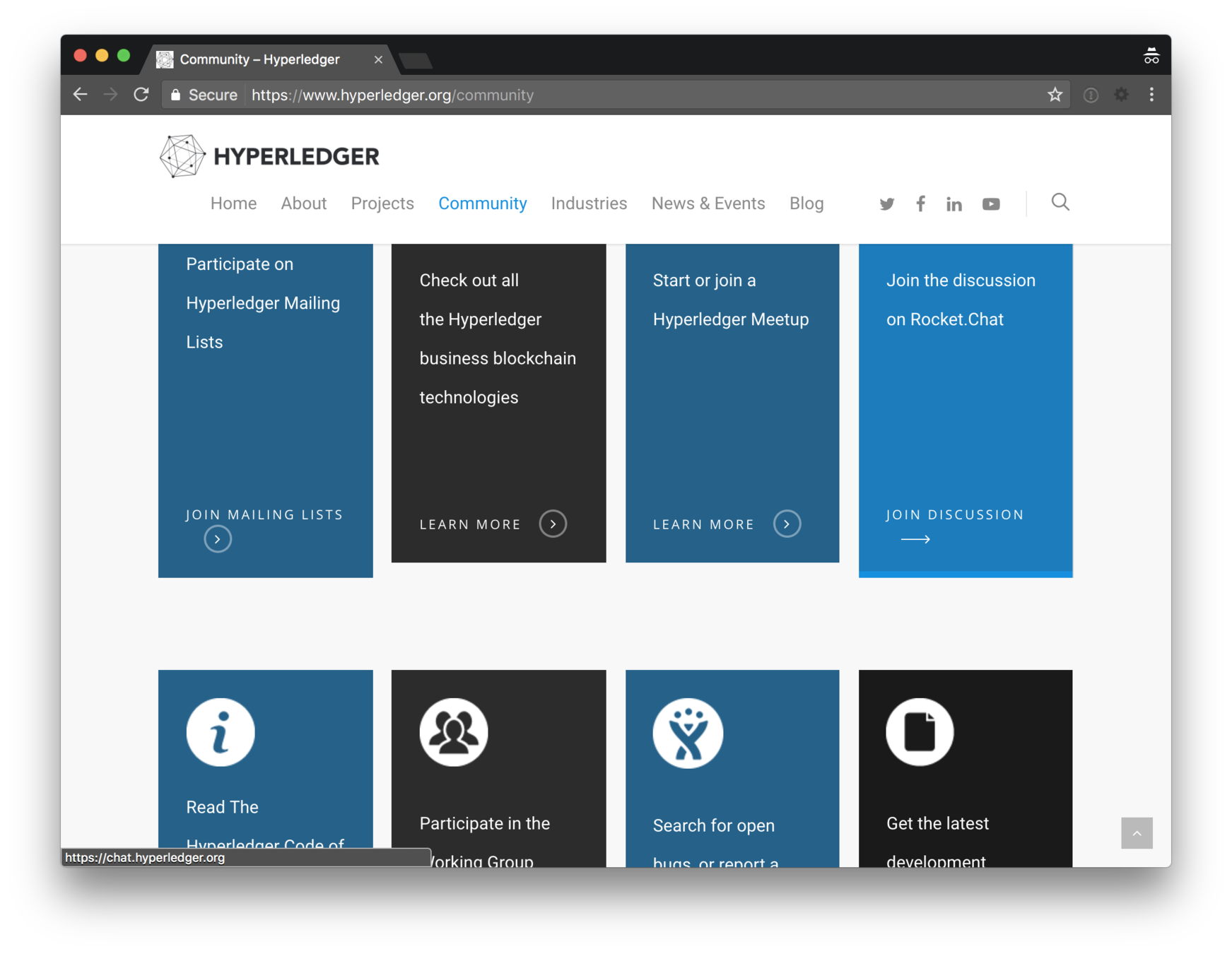The height and width of the screenshot is (954, 1232).
Task: Open Hyperledger Facebook page icon
Action: tap(920, 204)
